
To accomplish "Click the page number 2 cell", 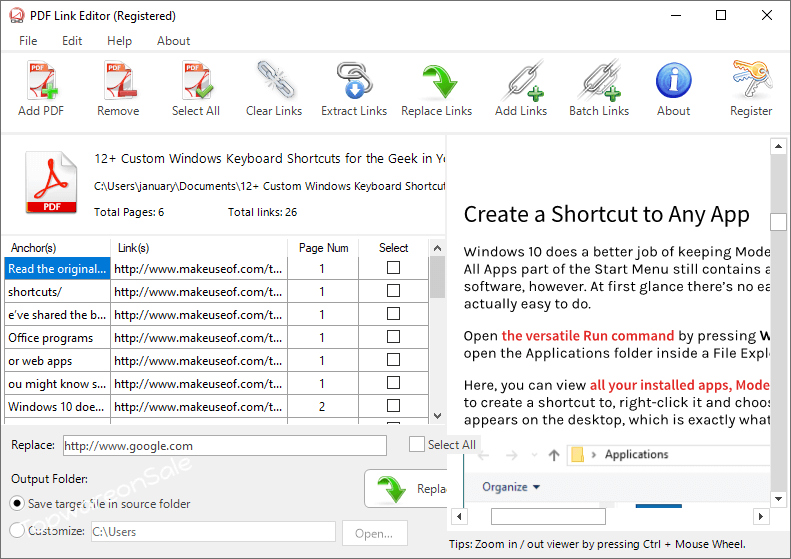I will [x=323, y=407].
